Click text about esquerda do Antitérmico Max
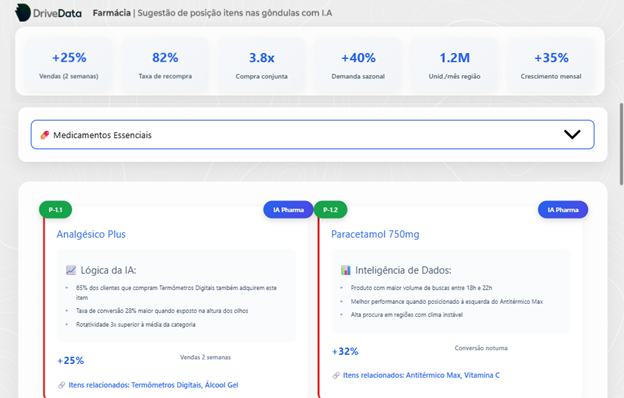The height and width of the screenshot is (398, 624). 447,301
